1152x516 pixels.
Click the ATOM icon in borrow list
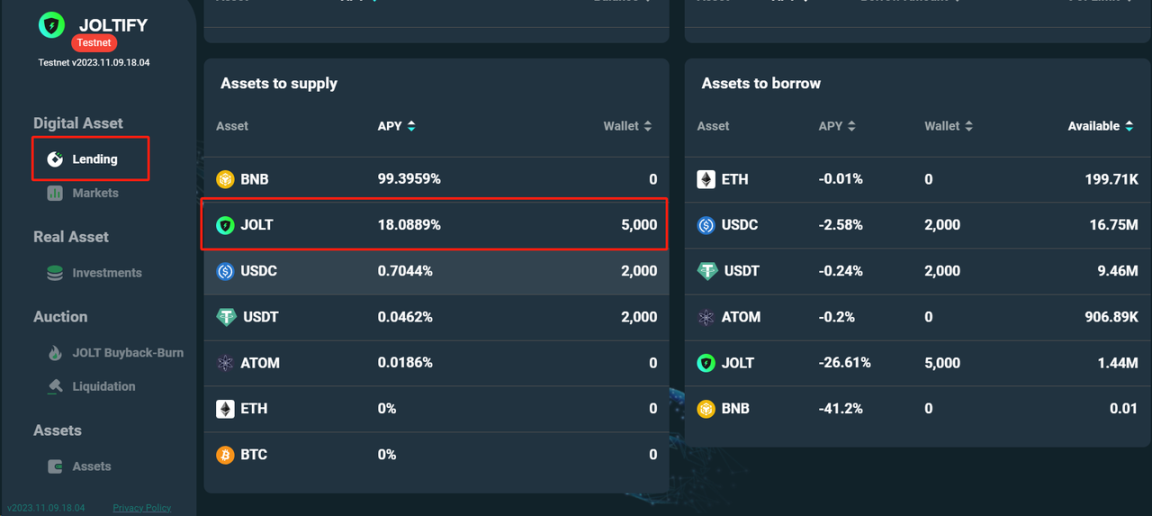coord(706,318)
